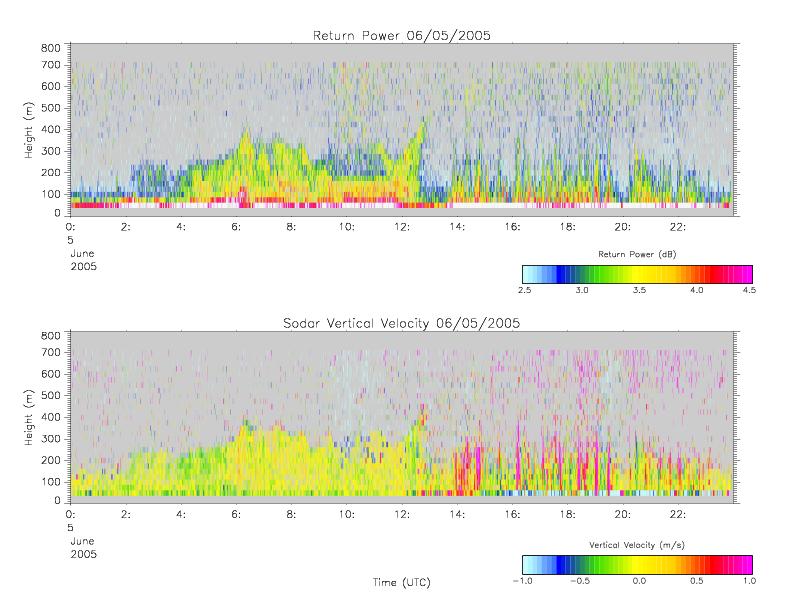The image size is (791, 611).
Task: Select the 'Return Power (dB)' colorbar label
Action: coord(637,254)
